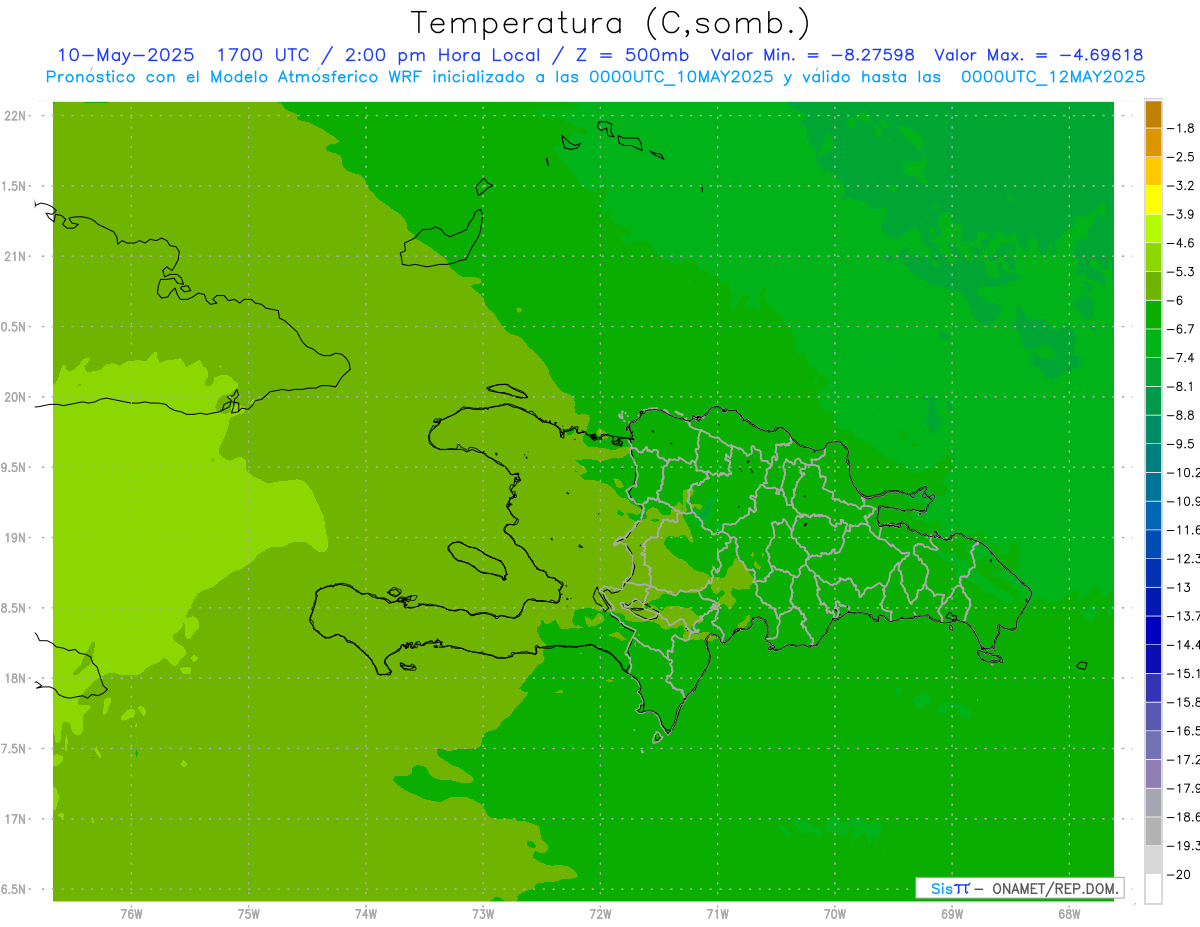Image resolution: width=1200 pixels, height=927 pixels.
Task: Click the 21N latitude axis label
Action: 14,256
